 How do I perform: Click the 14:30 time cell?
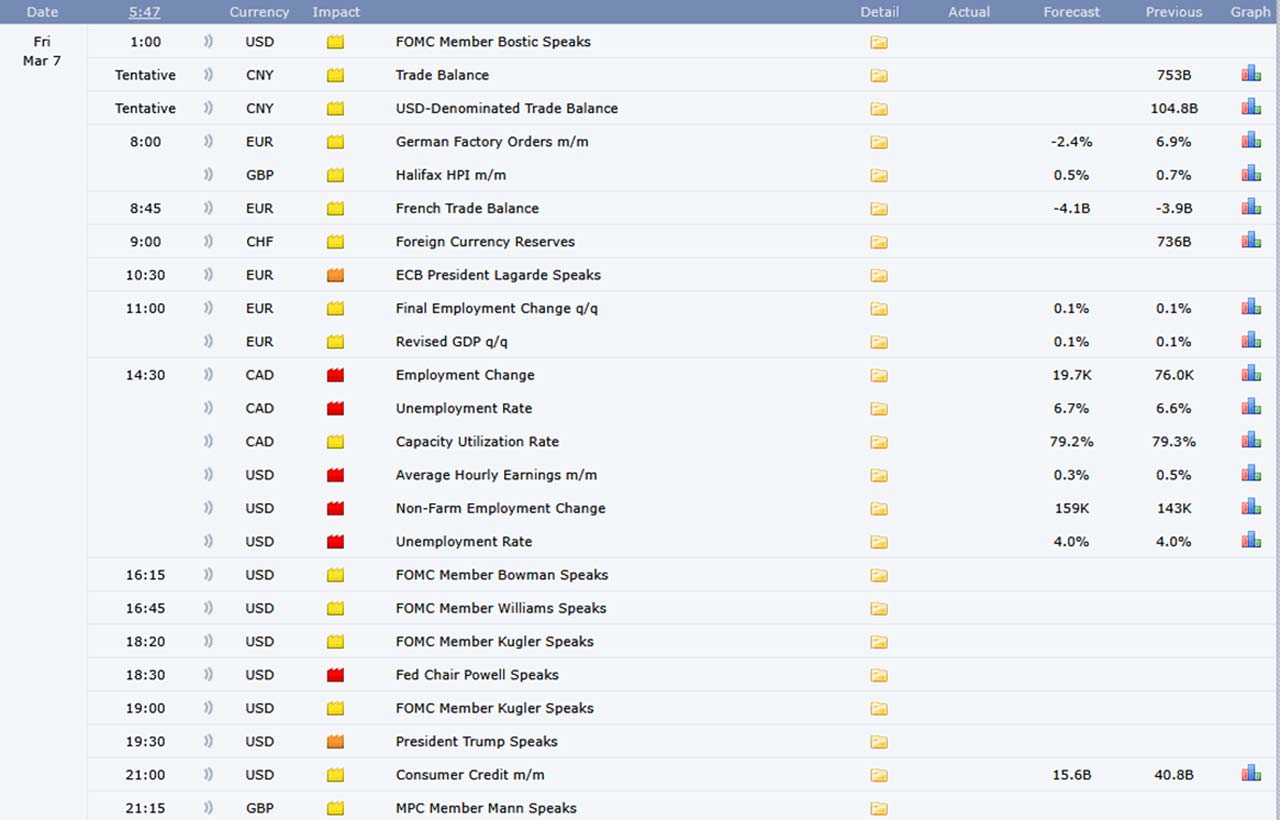pyautogui.click(x=145, y=375)
